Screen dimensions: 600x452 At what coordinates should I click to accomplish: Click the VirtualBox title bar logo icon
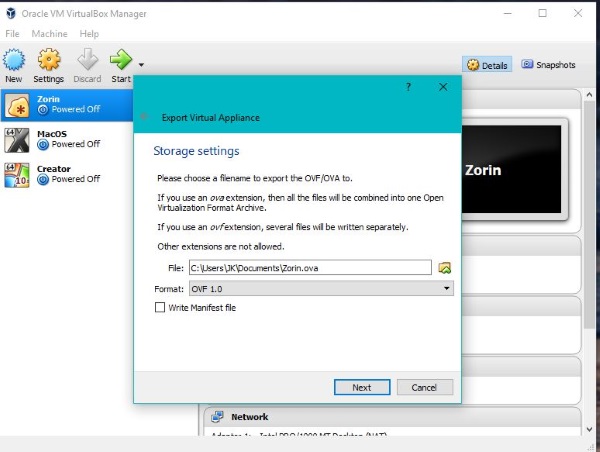pos(11,13)
